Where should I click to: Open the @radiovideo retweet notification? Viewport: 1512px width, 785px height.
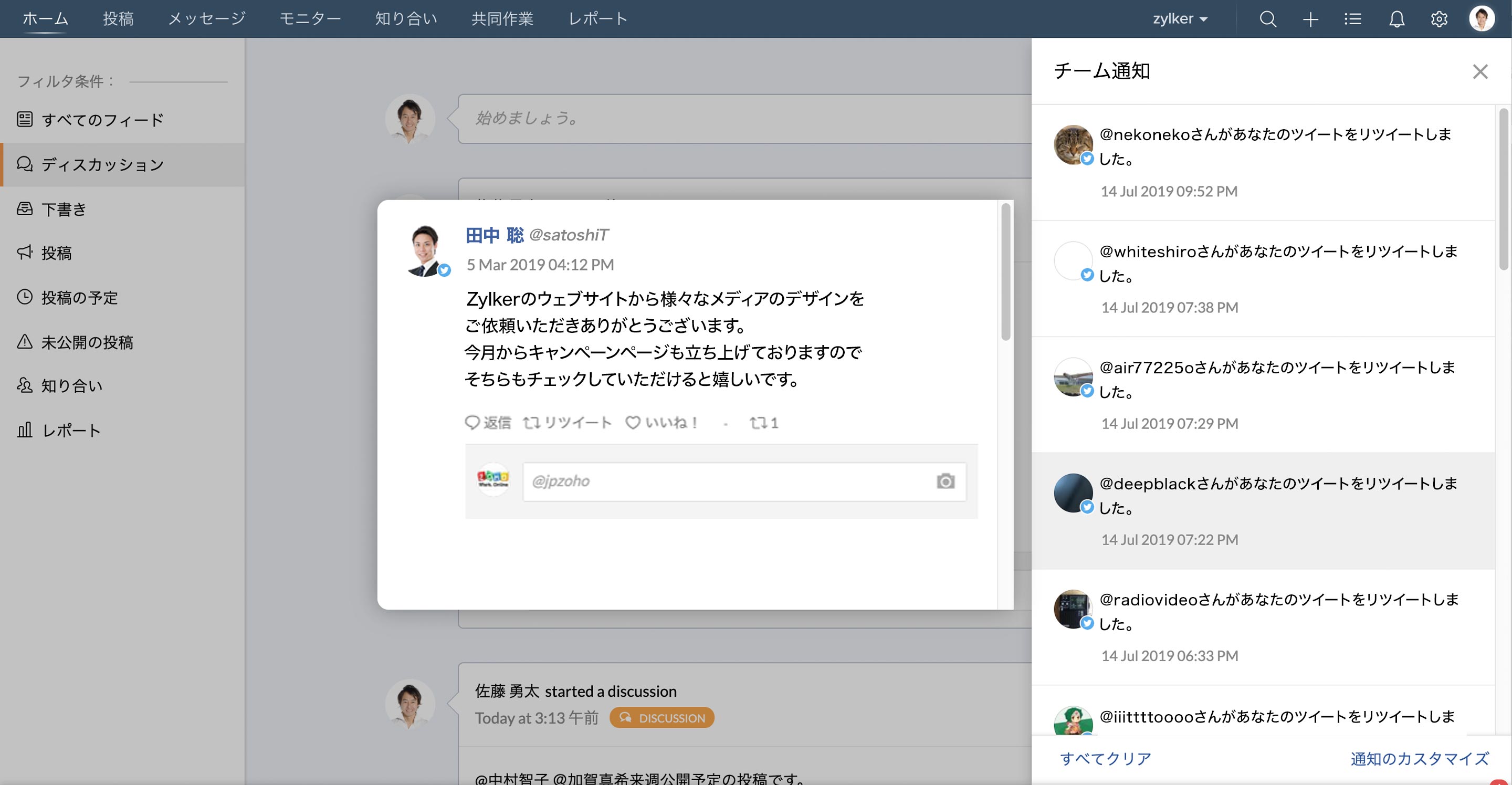(1263, 627)
